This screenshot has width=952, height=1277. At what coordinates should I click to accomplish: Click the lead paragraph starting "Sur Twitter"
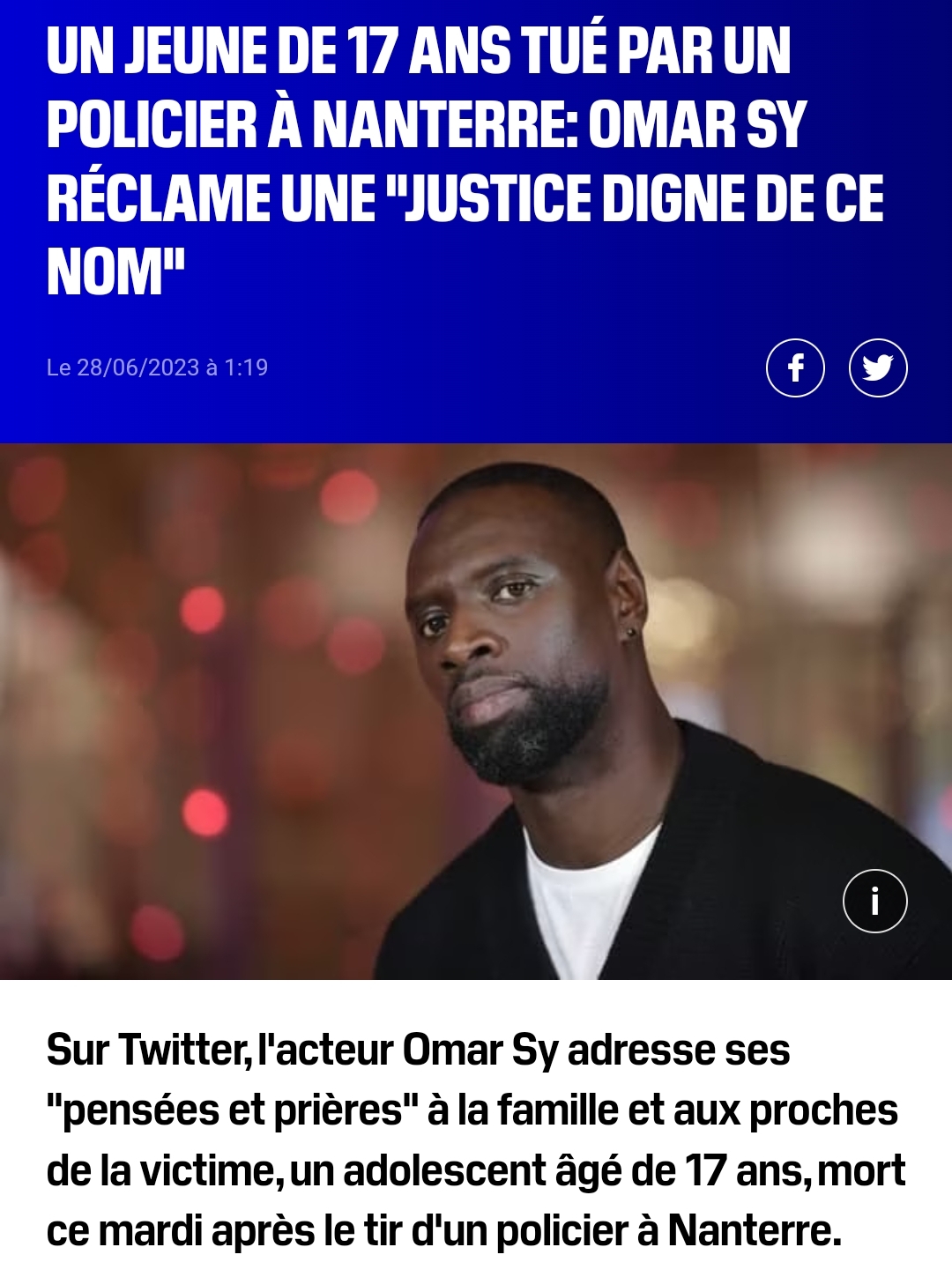click(476, 1140)
